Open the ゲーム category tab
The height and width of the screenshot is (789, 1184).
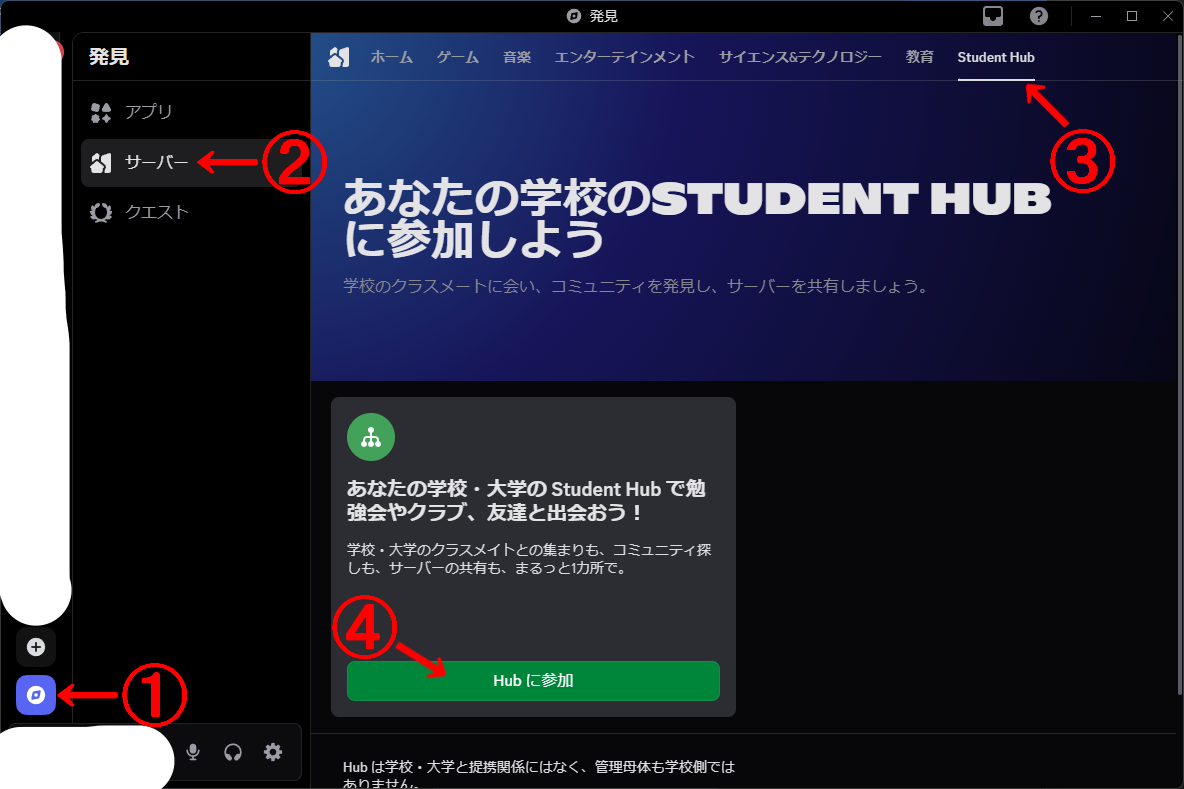coord(457,57)
